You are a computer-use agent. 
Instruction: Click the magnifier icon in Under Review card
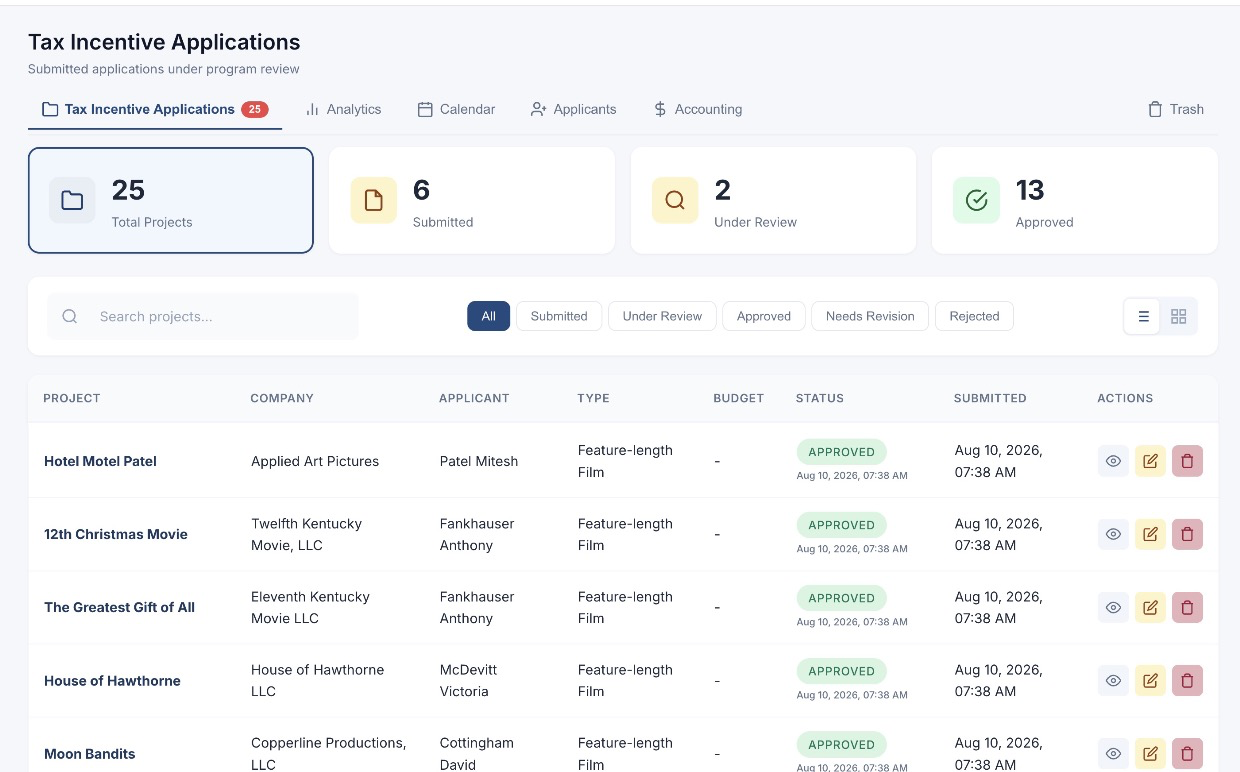click(x=675, y=201)
